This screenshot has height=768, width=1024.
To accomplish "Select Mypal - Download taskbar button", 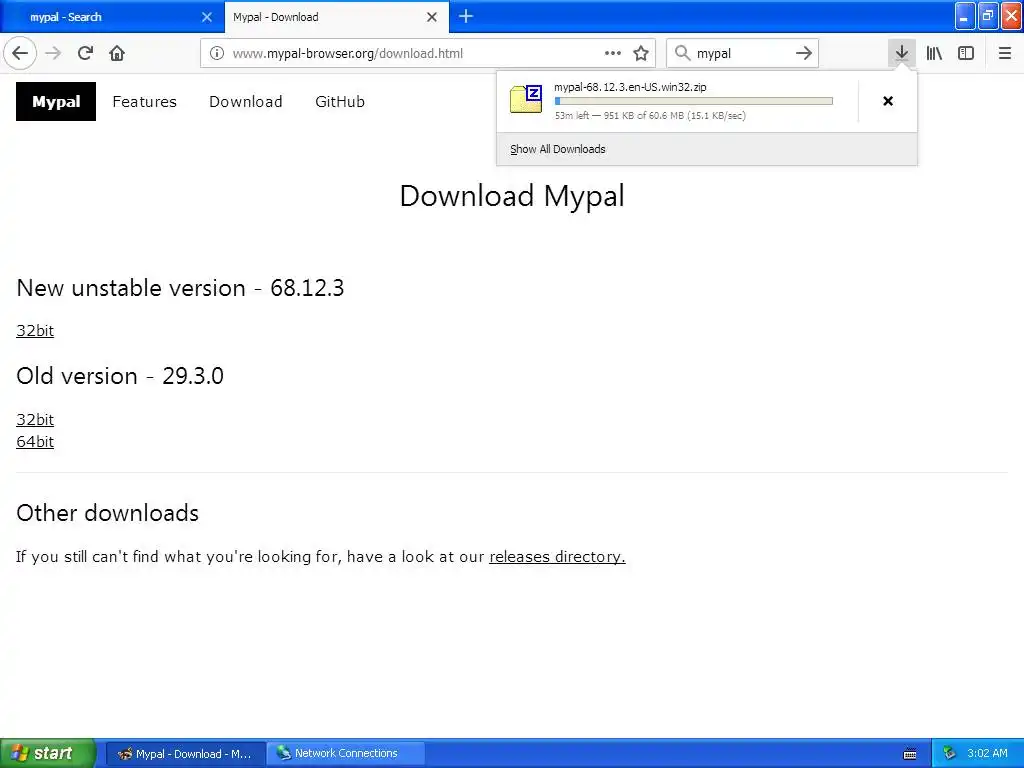I will point(185,753).
